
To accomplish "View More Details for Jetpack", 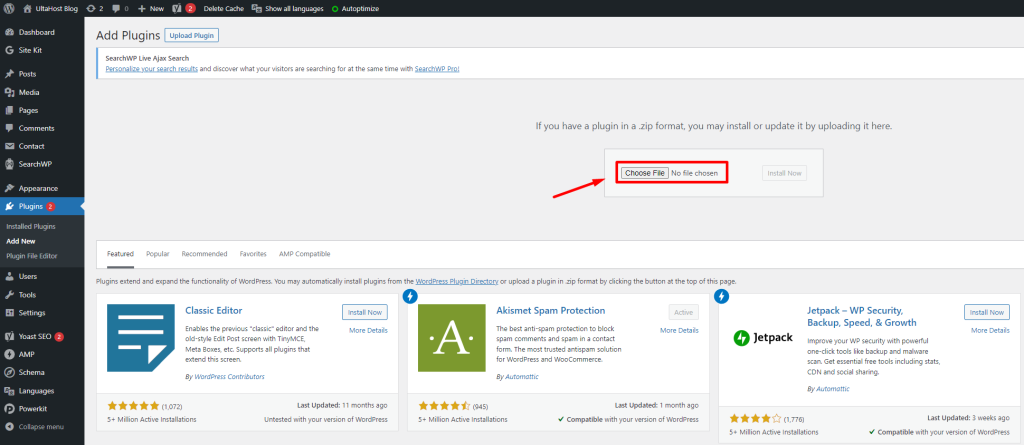I will (x=989, y=330).
